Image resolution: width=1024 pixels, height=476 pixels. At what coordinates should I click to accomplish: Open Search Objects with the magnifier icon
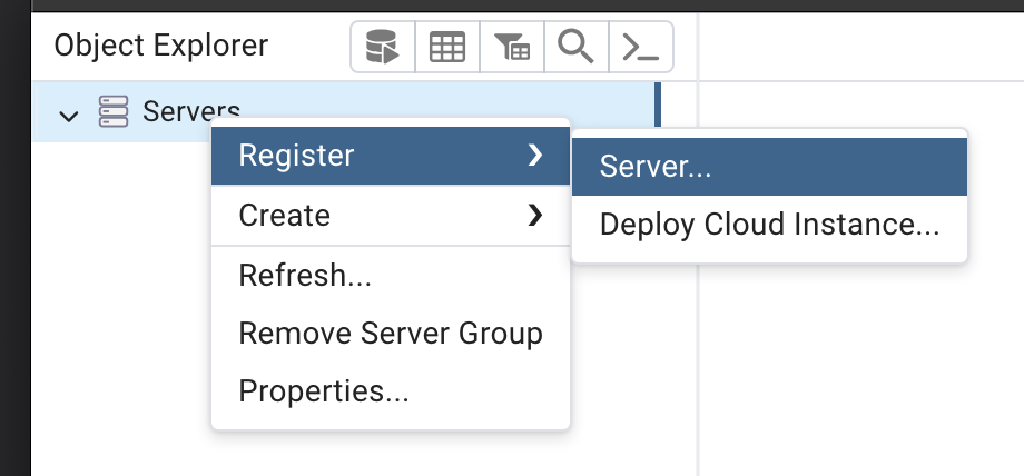tap(576, 47)
